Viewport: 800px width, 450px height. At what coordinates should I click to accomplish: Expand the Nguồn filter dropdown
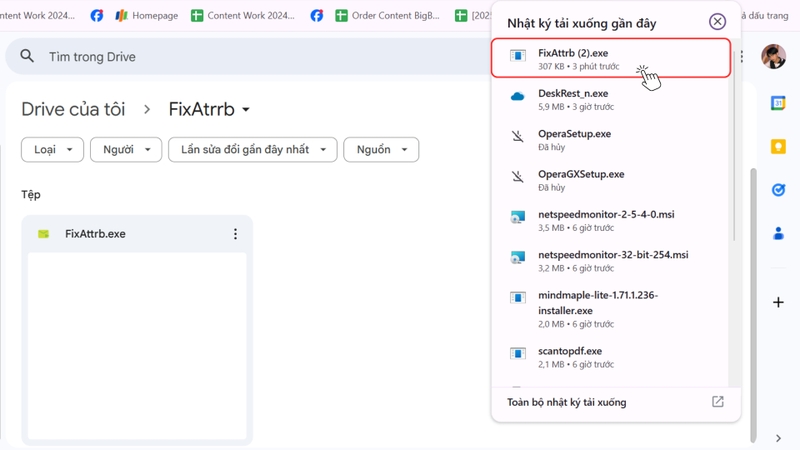381,149
